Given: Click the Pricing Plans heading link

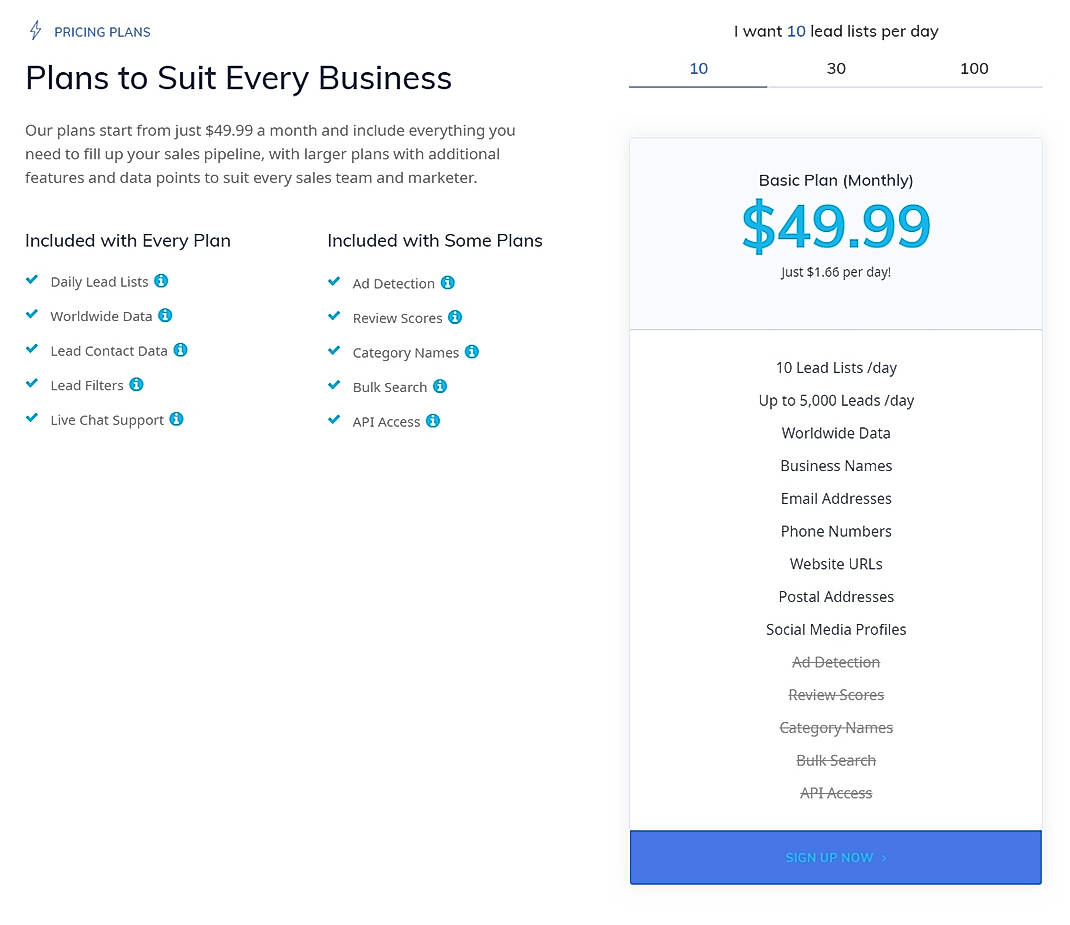Looking at the screenshot, I should pos(102,31).
